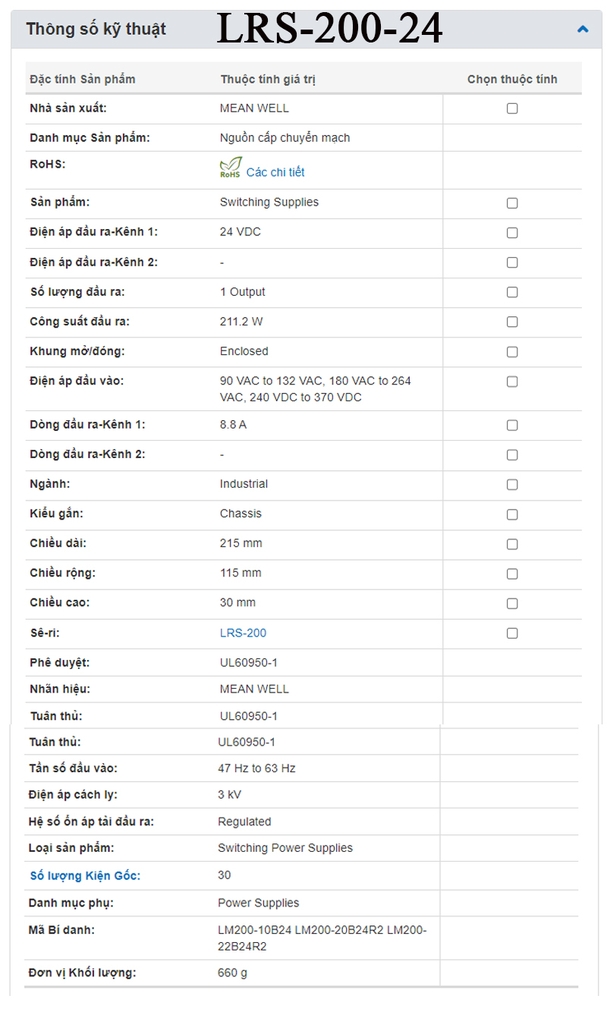Click the Thông số kỹ thuật header
This screenshot has width=607, height=1024.
point(96,30)
